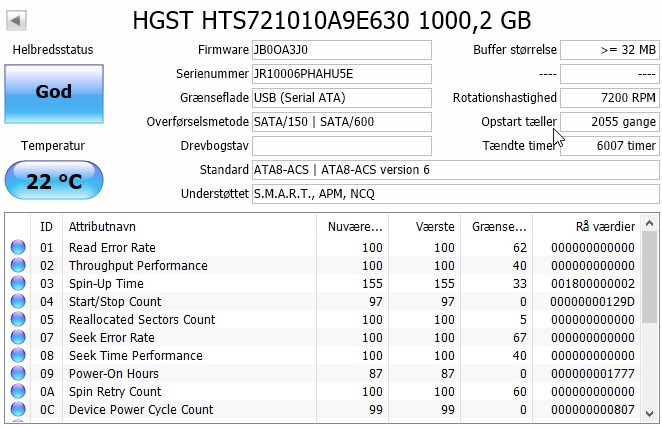The width and height of the screenshot is (662, 428).
Task: Select the Spin-Up Time attribute name
Action: pos(106,284)
